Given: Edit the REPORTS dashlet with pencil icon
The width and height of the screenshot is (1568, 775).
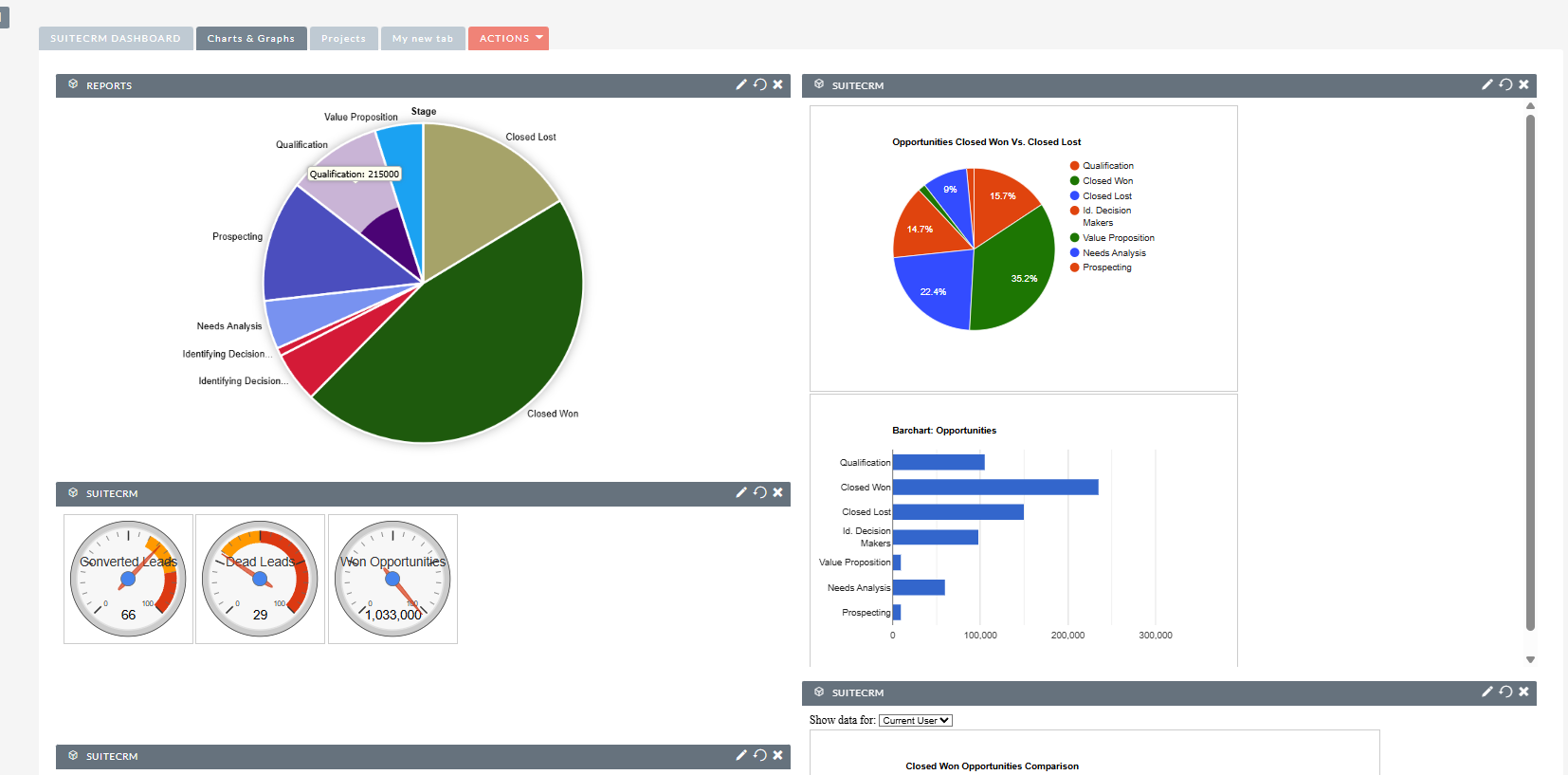Looking at the screenshot, I should 741,84.
